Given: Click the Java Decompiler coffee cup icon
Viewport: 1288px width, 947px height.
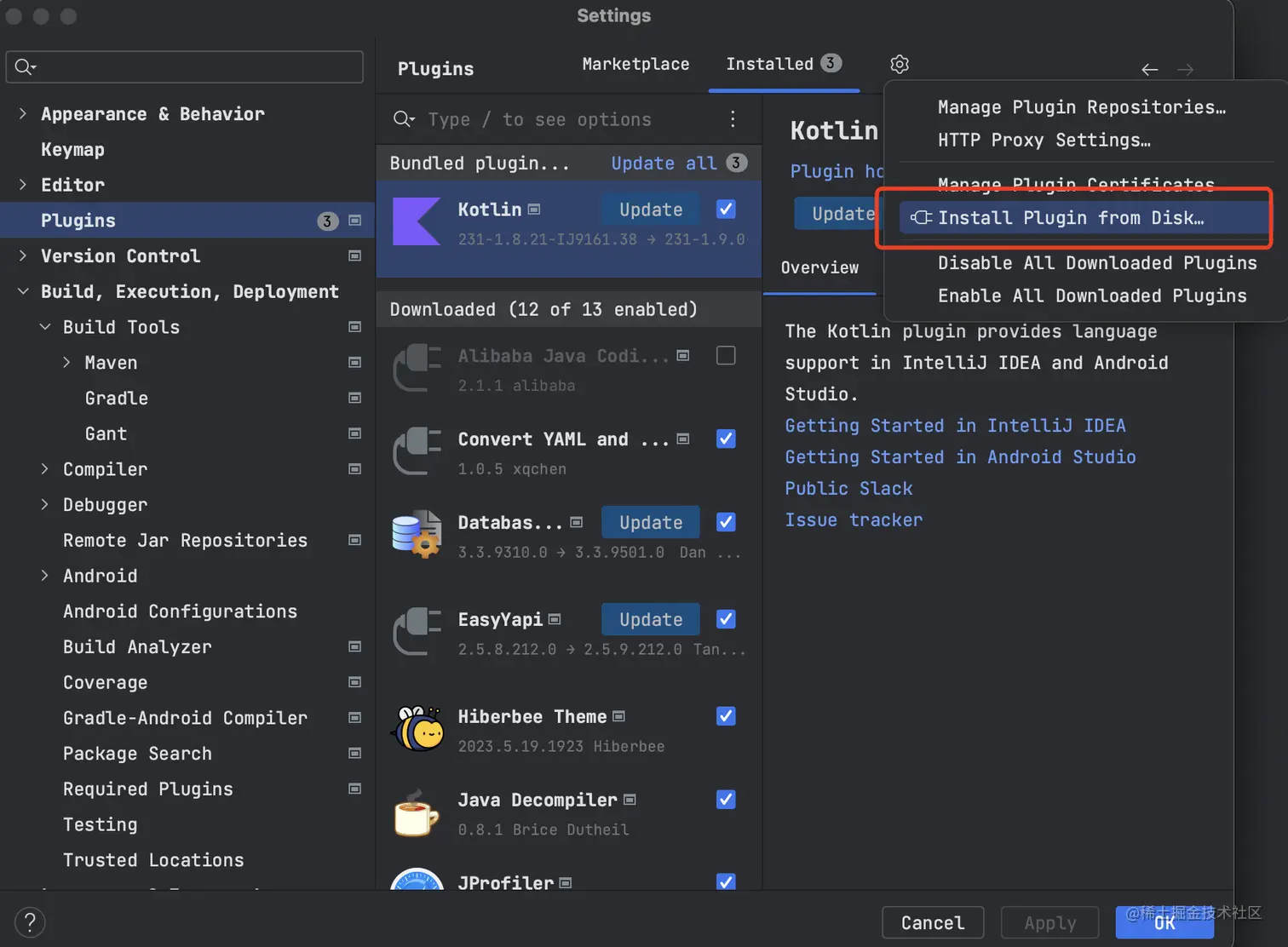Looking at the screenshot, I should click(417, 812).
